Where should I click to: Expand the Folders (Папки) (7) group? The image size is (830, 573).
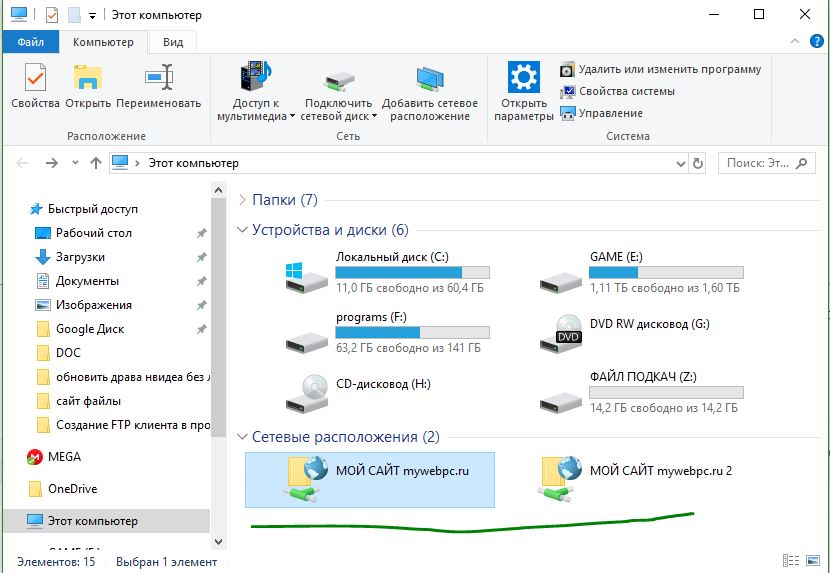tap(242, 200)
